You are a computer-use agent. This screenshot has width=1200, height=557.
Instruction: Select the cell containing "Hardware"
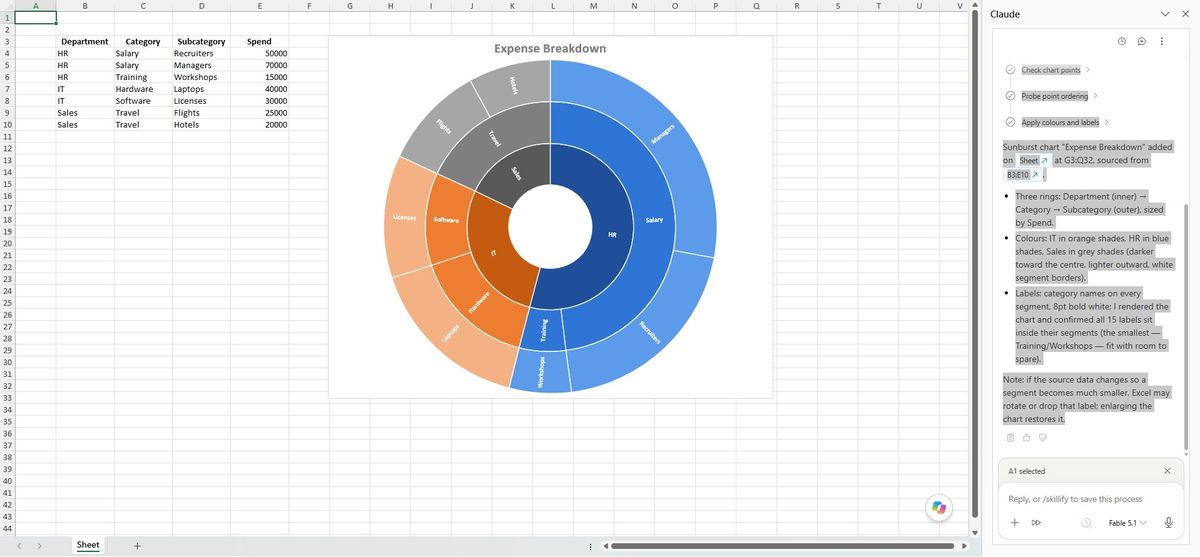coord(143,89)
